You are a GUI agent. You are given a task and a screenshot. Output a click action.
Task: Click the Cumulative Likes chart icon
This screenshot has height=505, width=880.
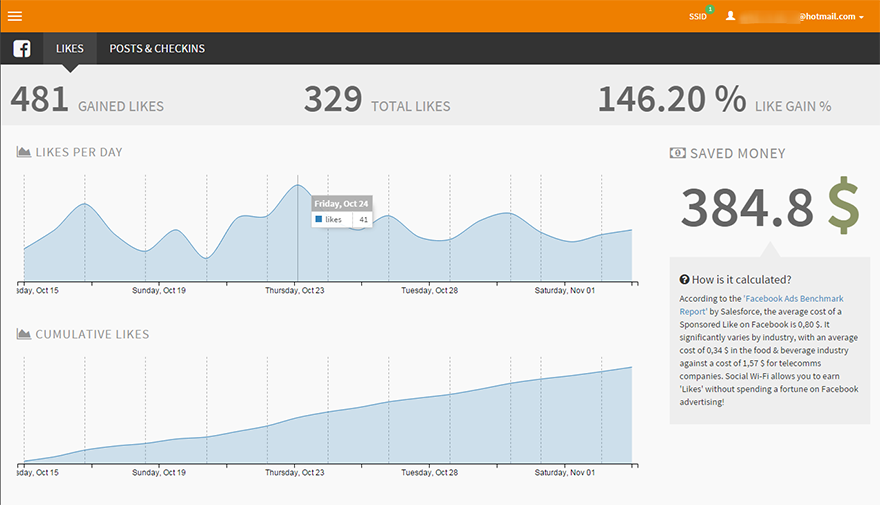[24, 334]
